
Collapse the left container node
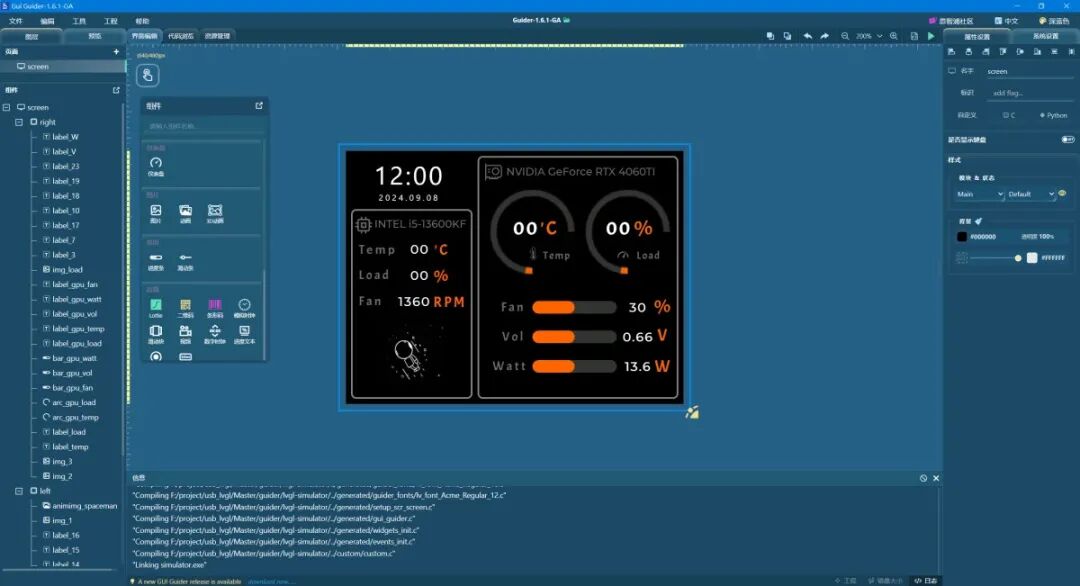point(19,491)
